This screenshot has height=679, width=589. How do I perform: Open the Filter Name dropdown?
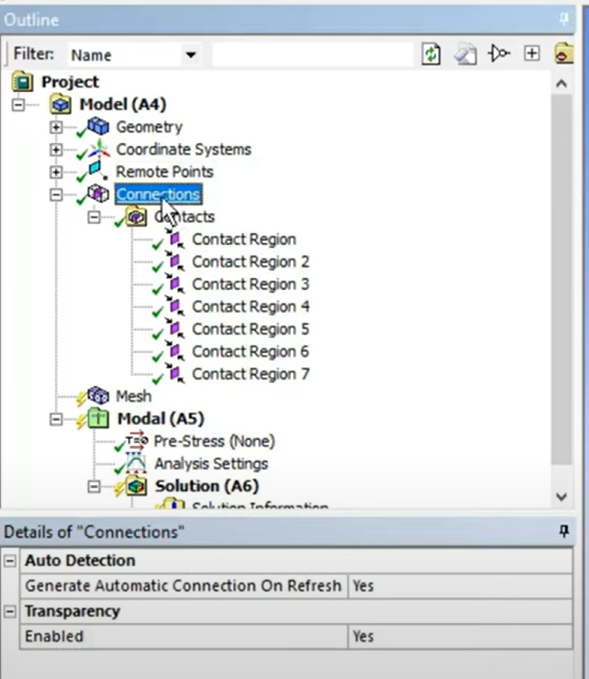pyautogui.click(x=191, y=55)
